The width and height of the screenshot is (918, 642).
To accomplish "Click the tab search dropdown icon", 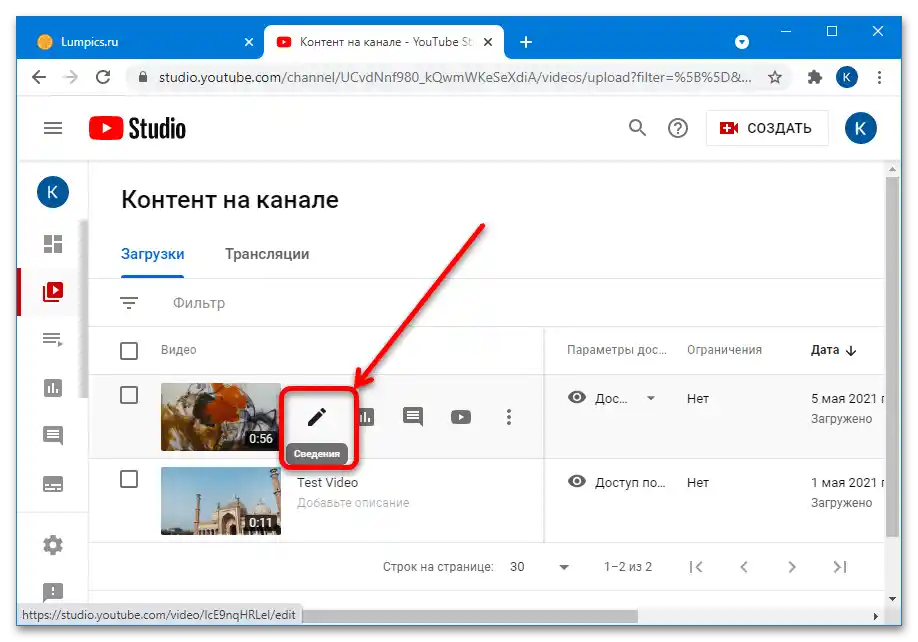I will tap(742, 42).
